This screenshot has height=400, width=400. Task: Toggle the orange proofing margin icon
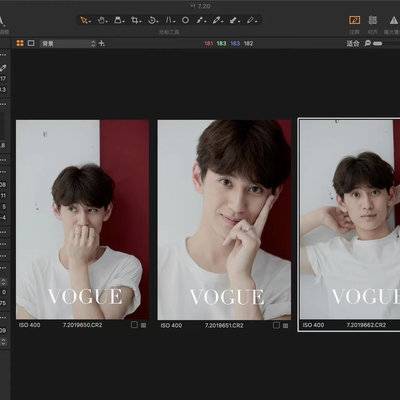click(354, 20)
